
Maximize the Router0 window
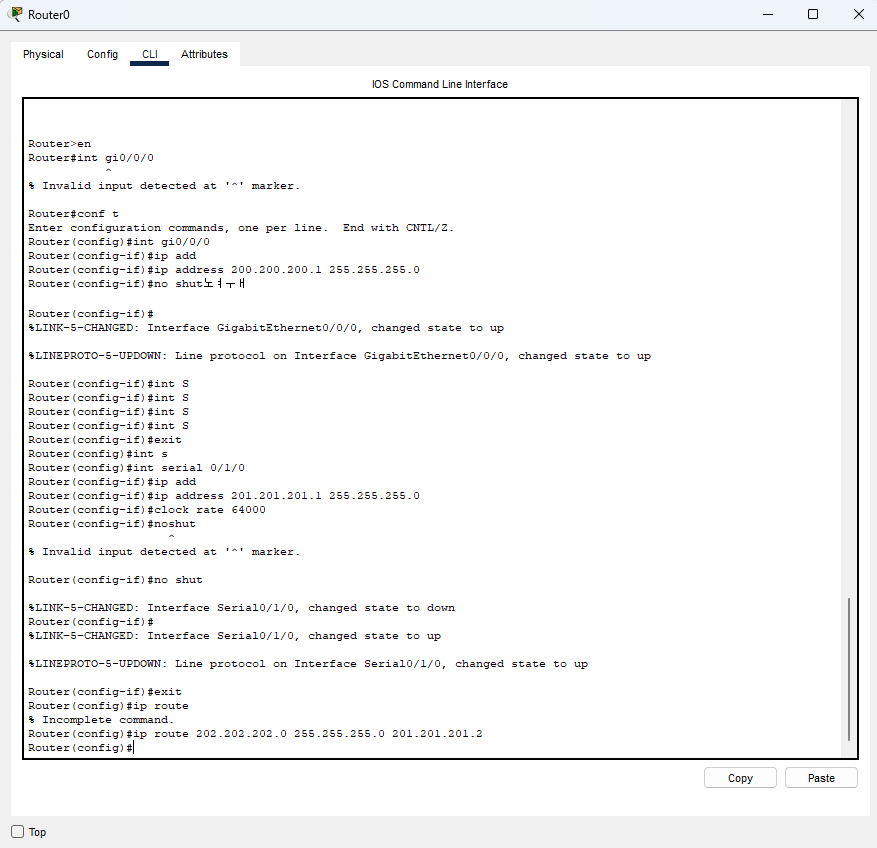pyautogui.click(x=813, y=15)
